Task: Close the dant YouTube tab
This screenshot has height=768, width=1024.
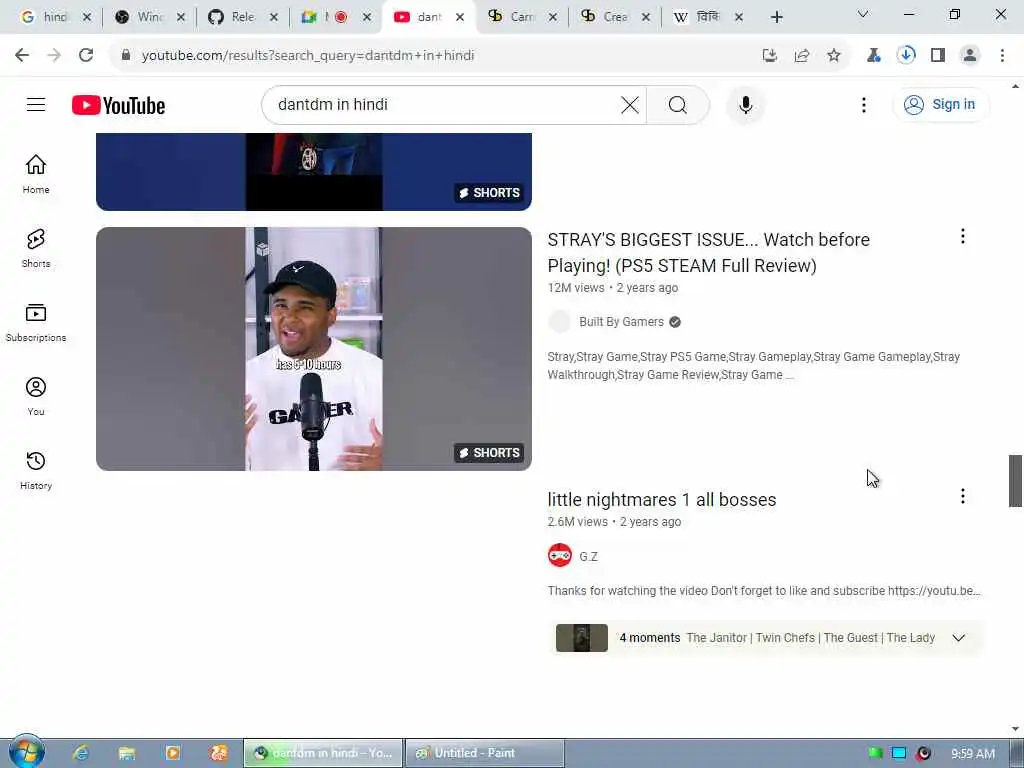Action: (460, 18)
